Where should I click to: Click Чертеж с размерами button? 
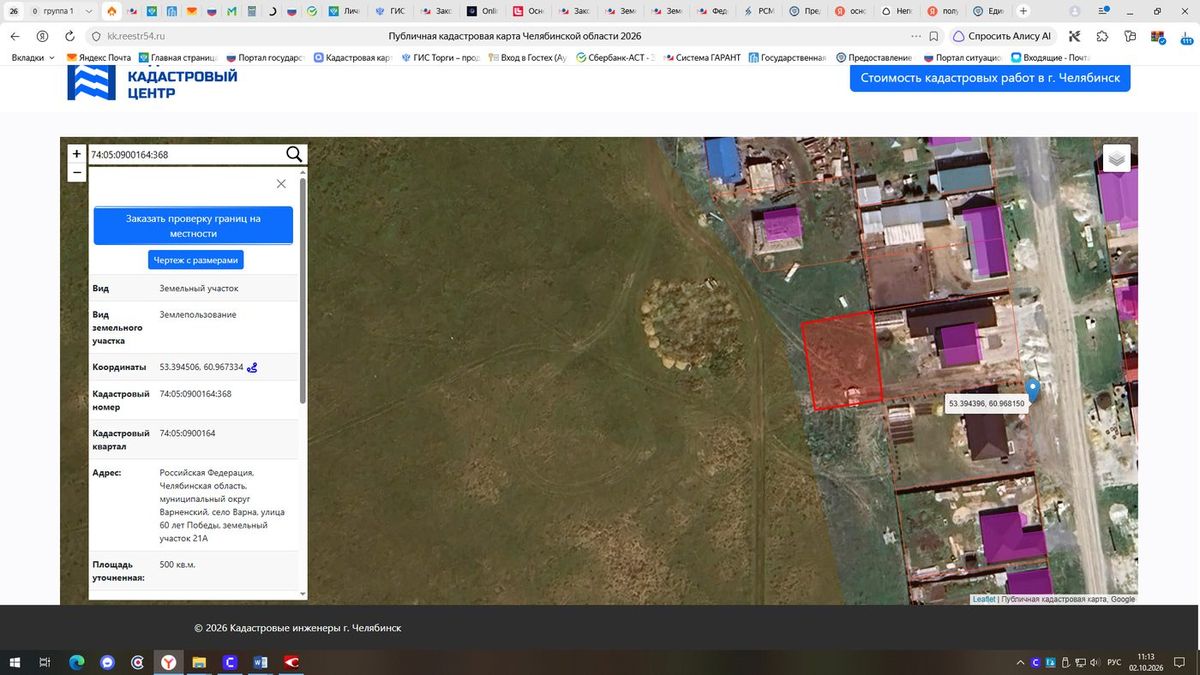196,260
